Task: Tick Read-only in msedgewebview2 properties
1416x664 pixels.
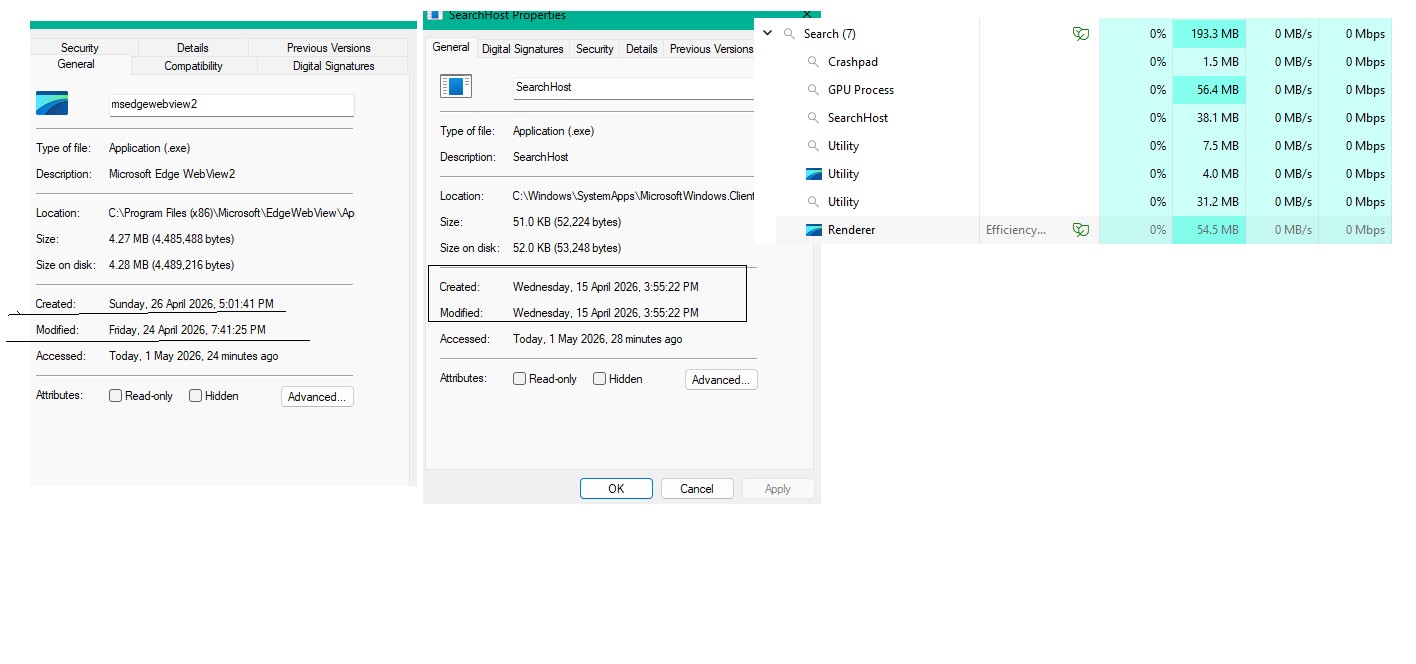Action: 116,396
